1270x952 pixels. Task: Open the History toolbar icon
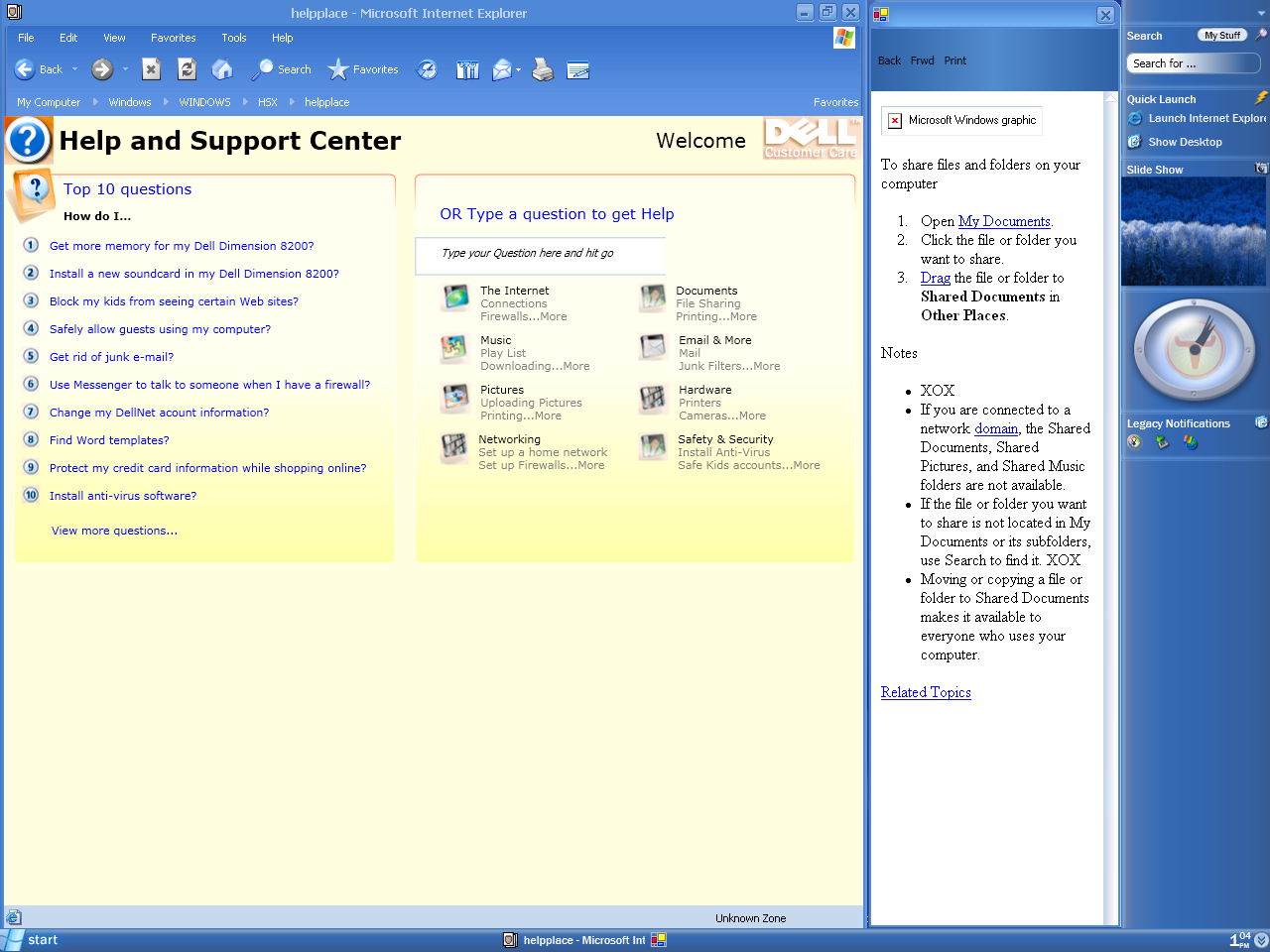427,69
